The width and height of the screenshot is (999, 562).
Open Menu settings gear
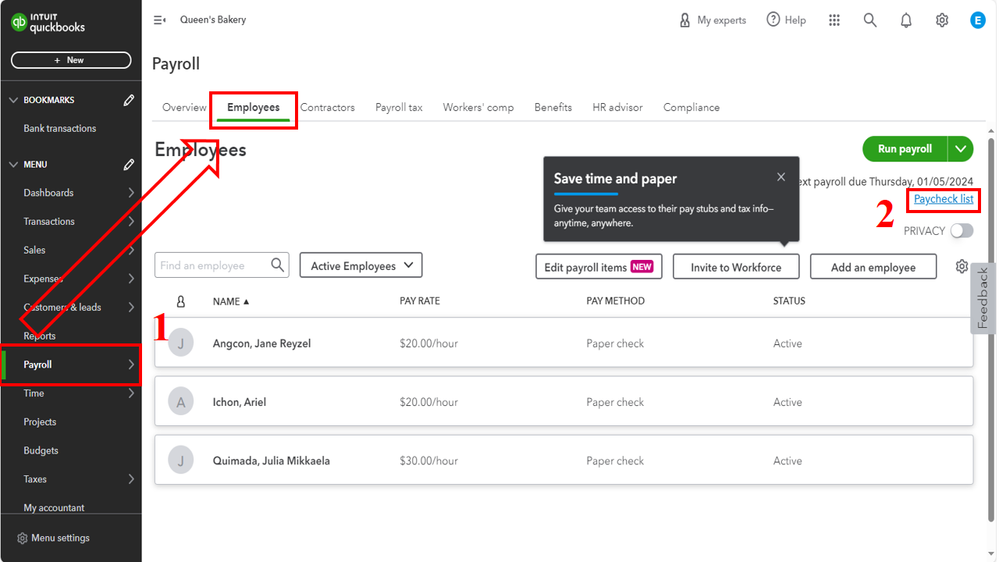tap(22, 538)
